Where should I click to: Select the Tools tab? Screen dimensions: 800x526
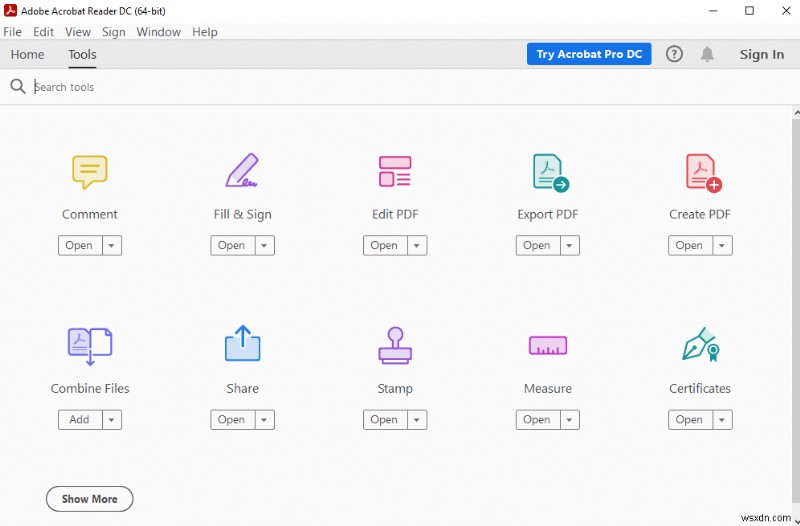[x=82, y=54]
